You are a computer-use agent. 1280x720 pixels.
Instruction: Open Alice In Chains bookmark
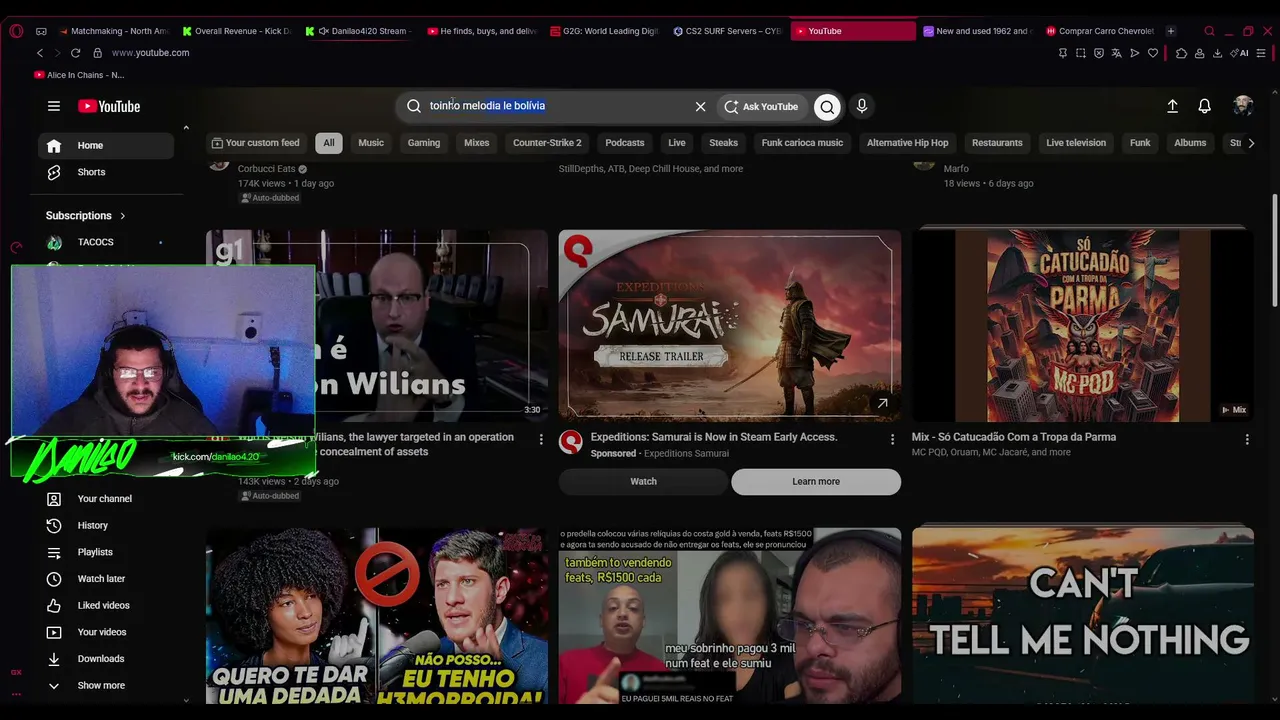[79, 75]
